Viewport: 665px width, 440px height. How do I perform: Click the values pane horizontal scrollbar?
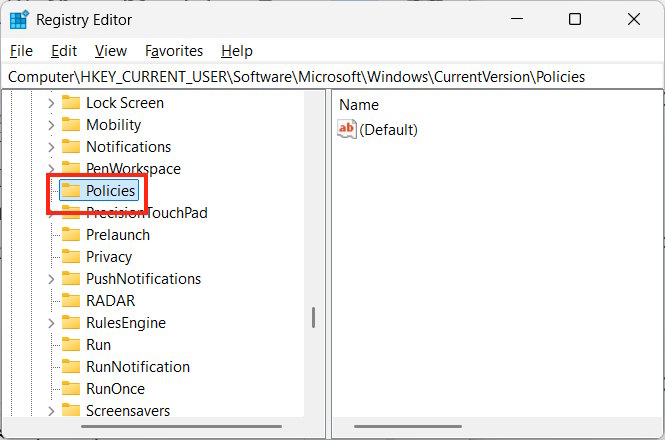coord(408,426)
